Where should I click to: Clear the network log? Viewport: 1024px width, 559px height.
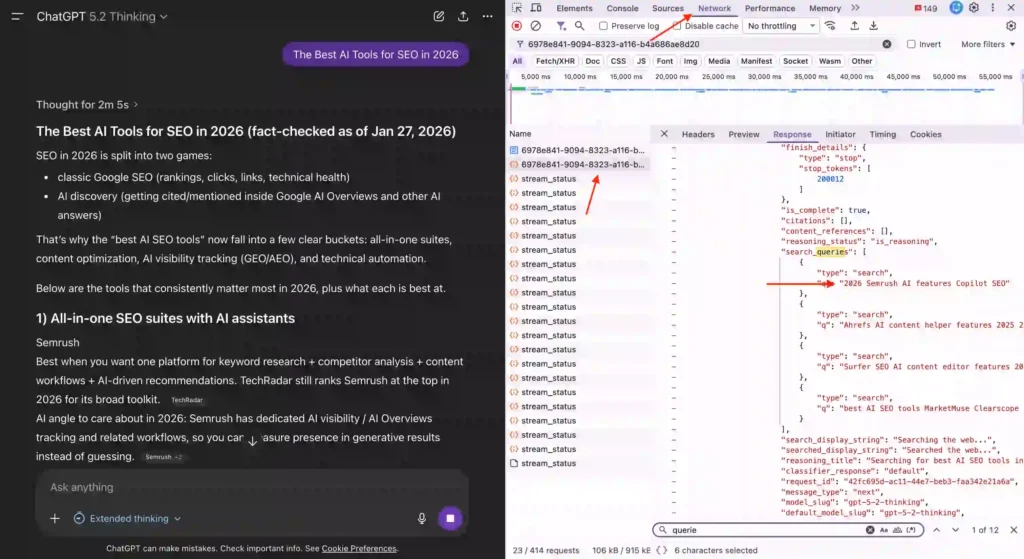(536, 26)
